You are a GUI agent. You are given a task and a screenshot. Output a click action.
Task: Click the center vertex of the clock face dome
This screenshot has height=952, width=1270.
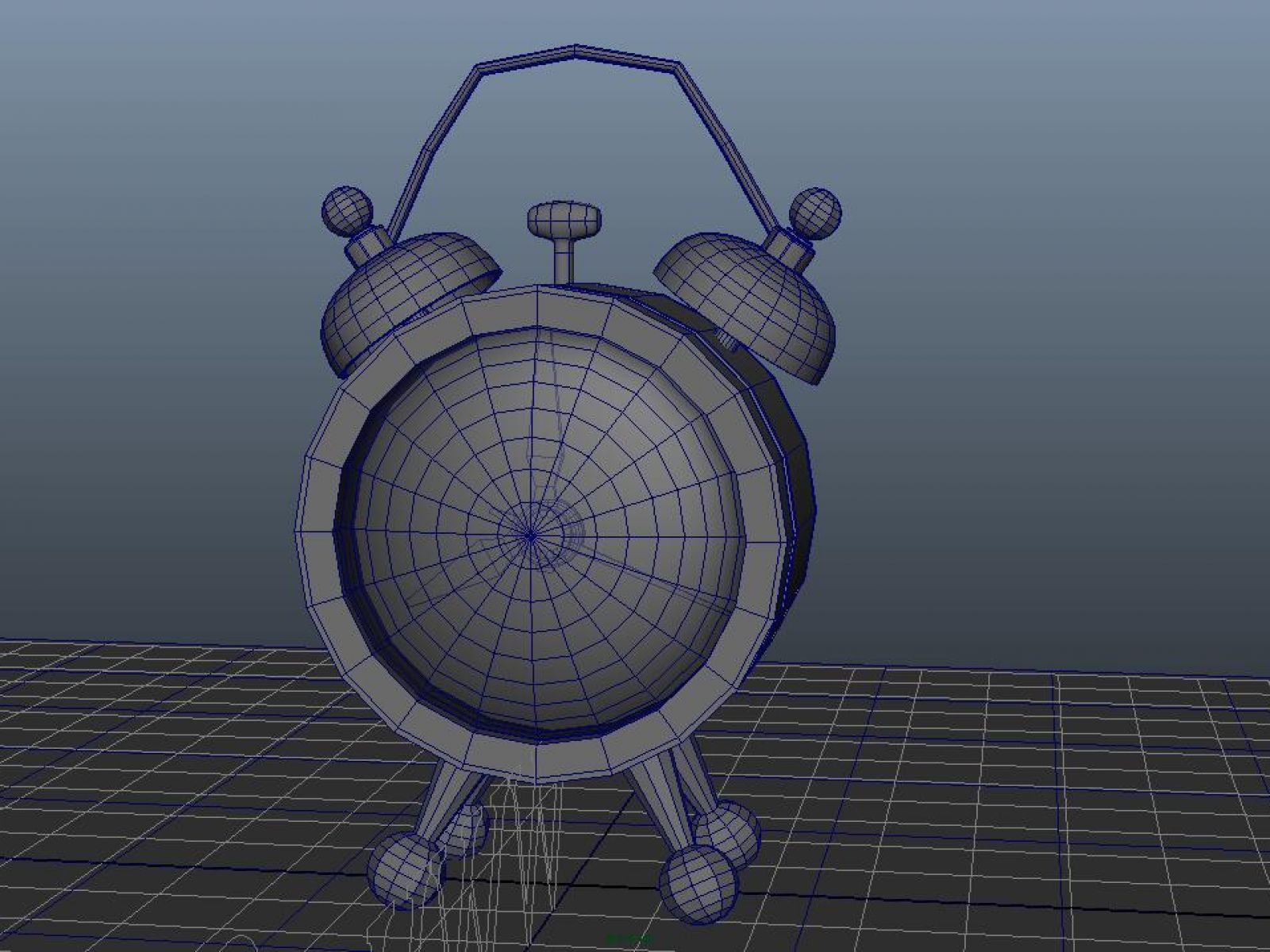coord(531,536)
